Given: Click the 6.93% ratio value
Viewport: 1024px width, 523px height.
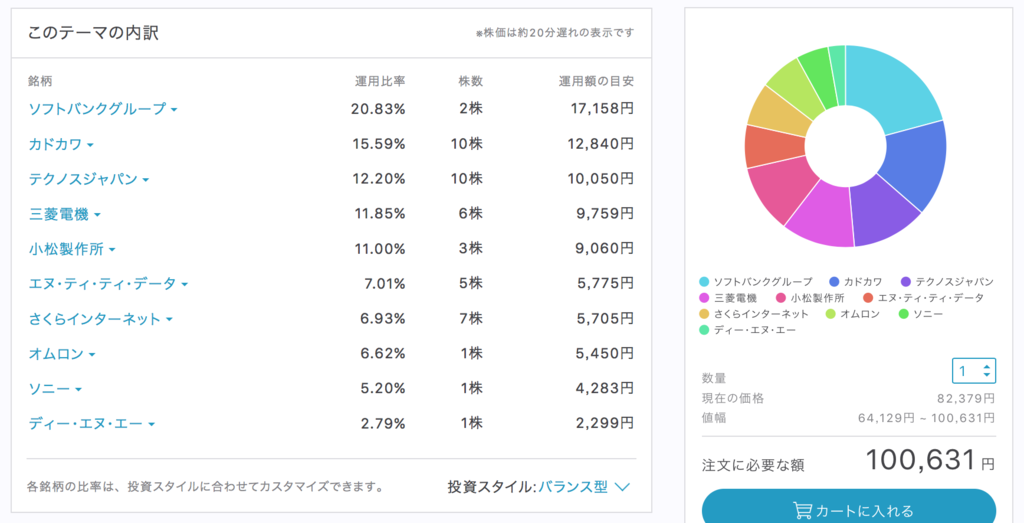Looking at the screenshot, I should [383, 319].
